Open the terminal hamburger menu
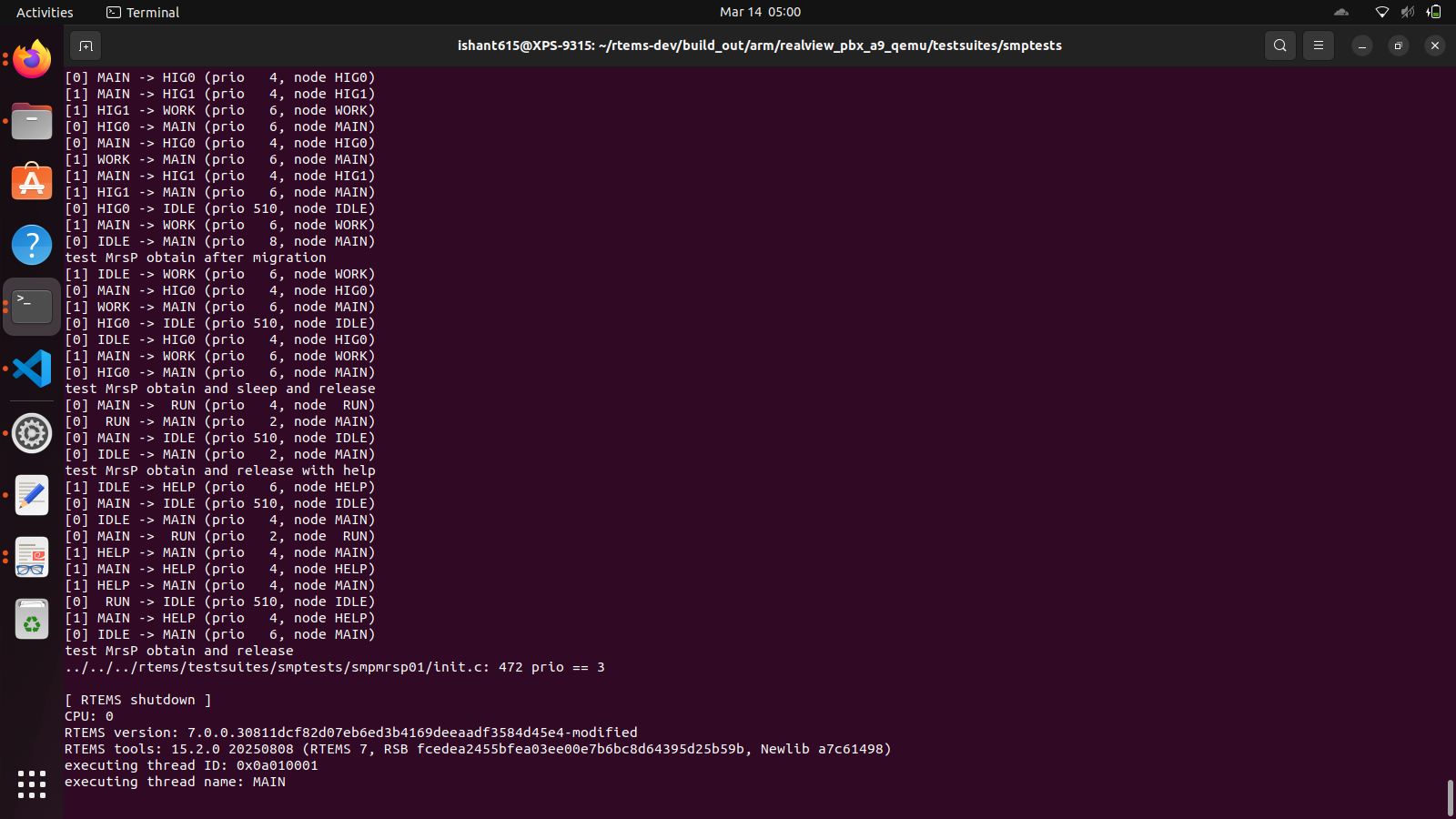The width and height of the screenshot is (1456, 819). click(x=1318, y=45)
